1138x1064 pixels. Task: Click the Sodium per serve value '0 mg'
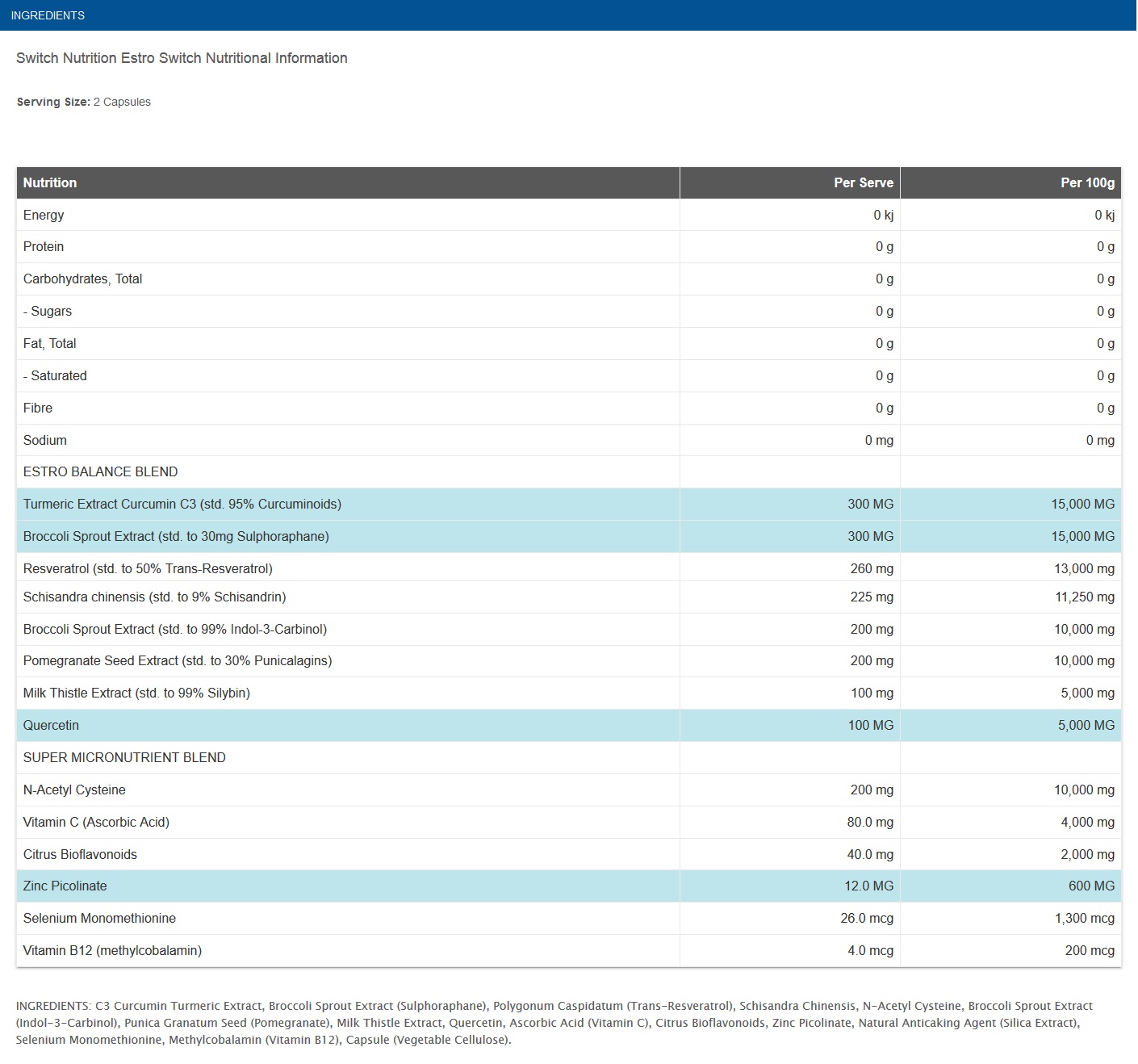click(879, 441)
